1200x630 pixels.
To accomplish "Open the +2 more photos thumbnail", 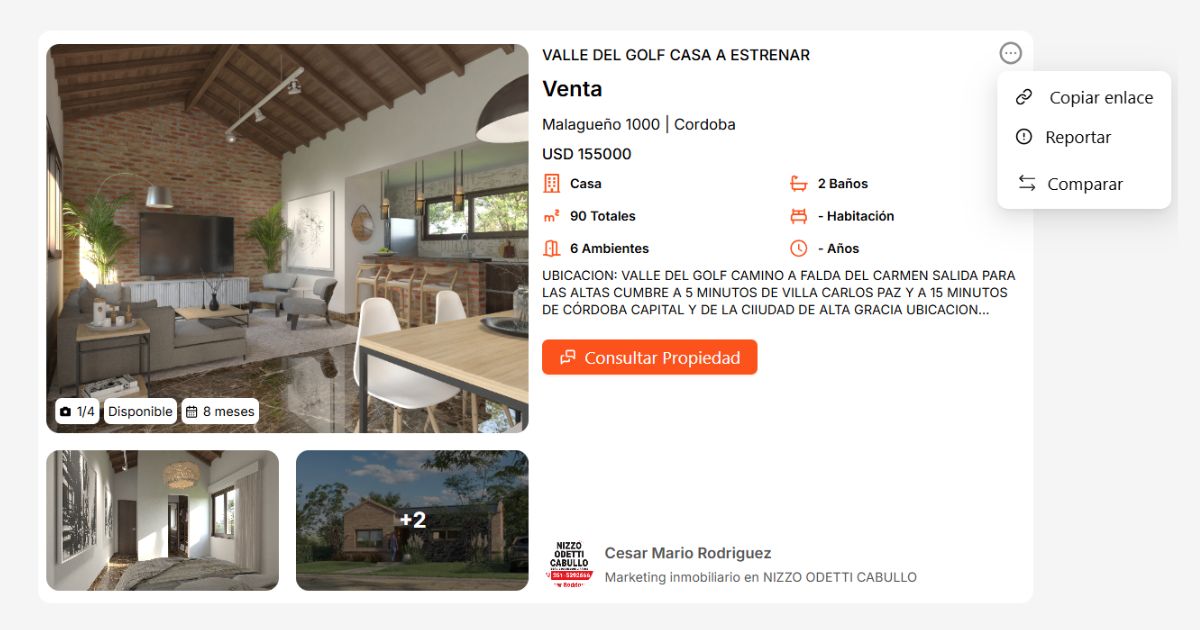I will 412,520.
